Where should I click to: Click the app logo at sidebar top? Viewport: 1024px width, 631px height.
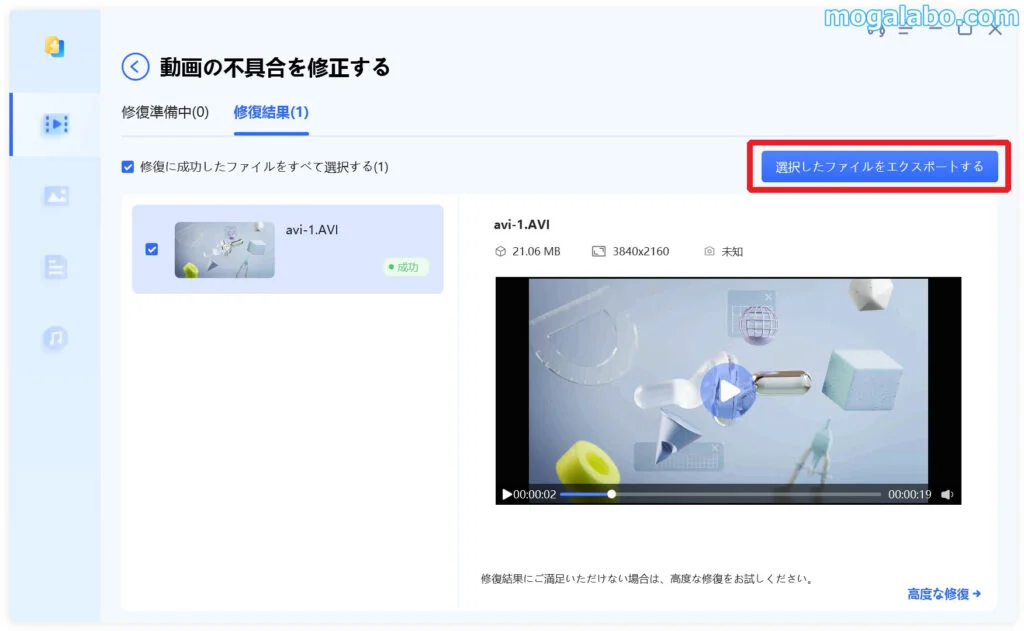[55, 47]
